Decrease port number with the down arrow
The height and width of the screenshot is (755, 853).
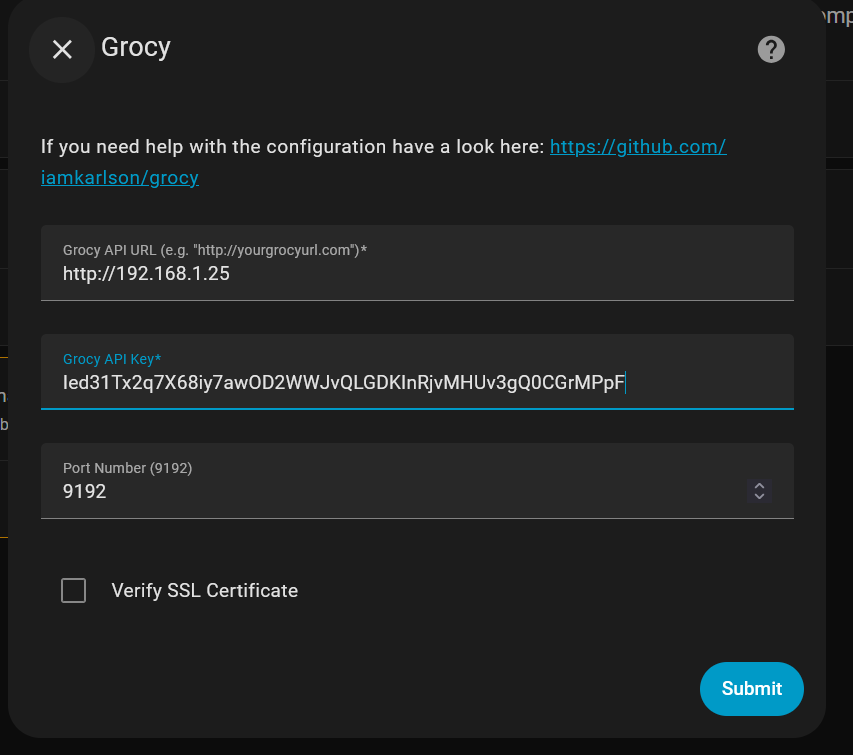pos(760,496)
